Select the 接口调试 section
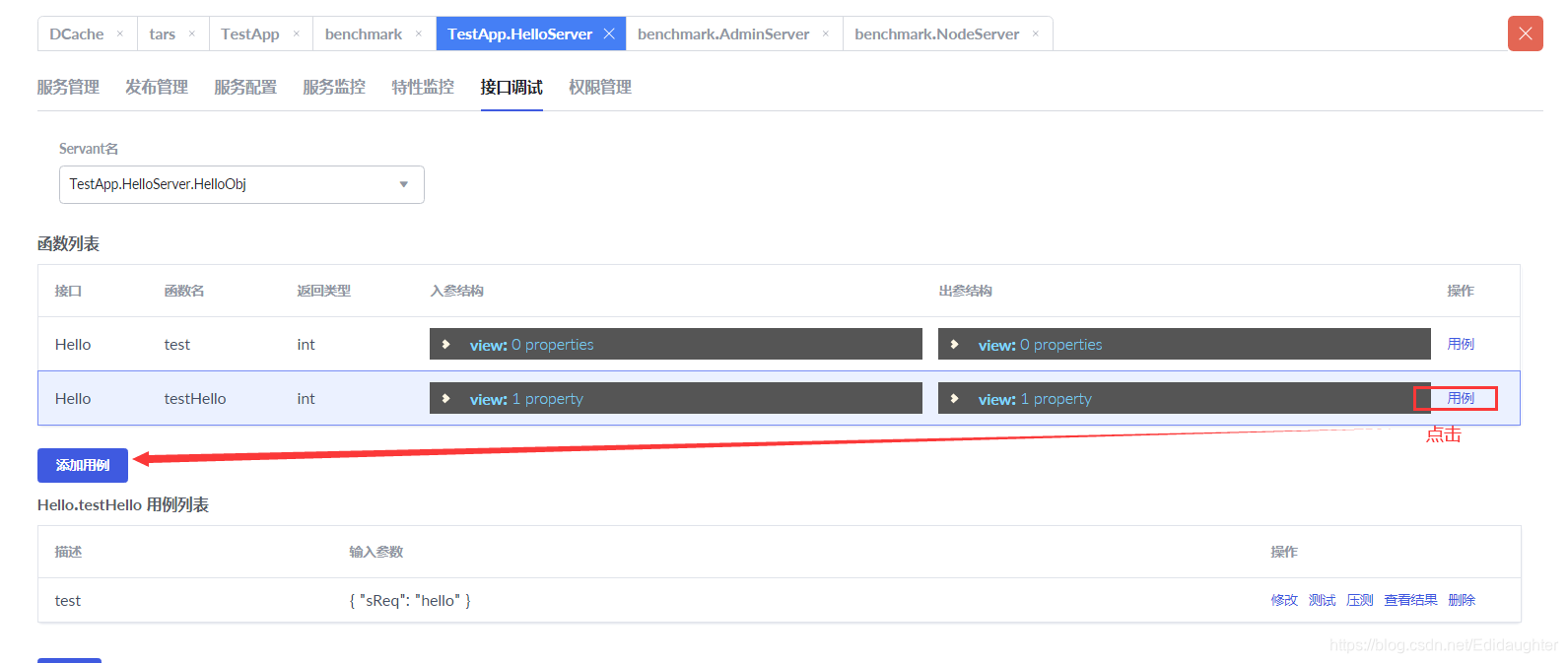The width and height of the screenshot is (1568, 663). tap(511, 87)
